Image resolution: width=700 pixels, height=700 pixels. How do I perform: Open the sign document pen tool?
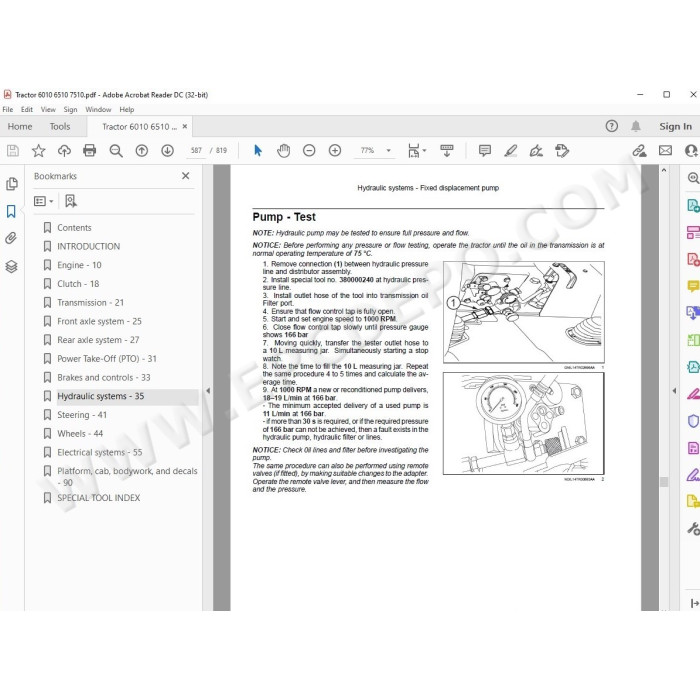click(x=536, y=151)
